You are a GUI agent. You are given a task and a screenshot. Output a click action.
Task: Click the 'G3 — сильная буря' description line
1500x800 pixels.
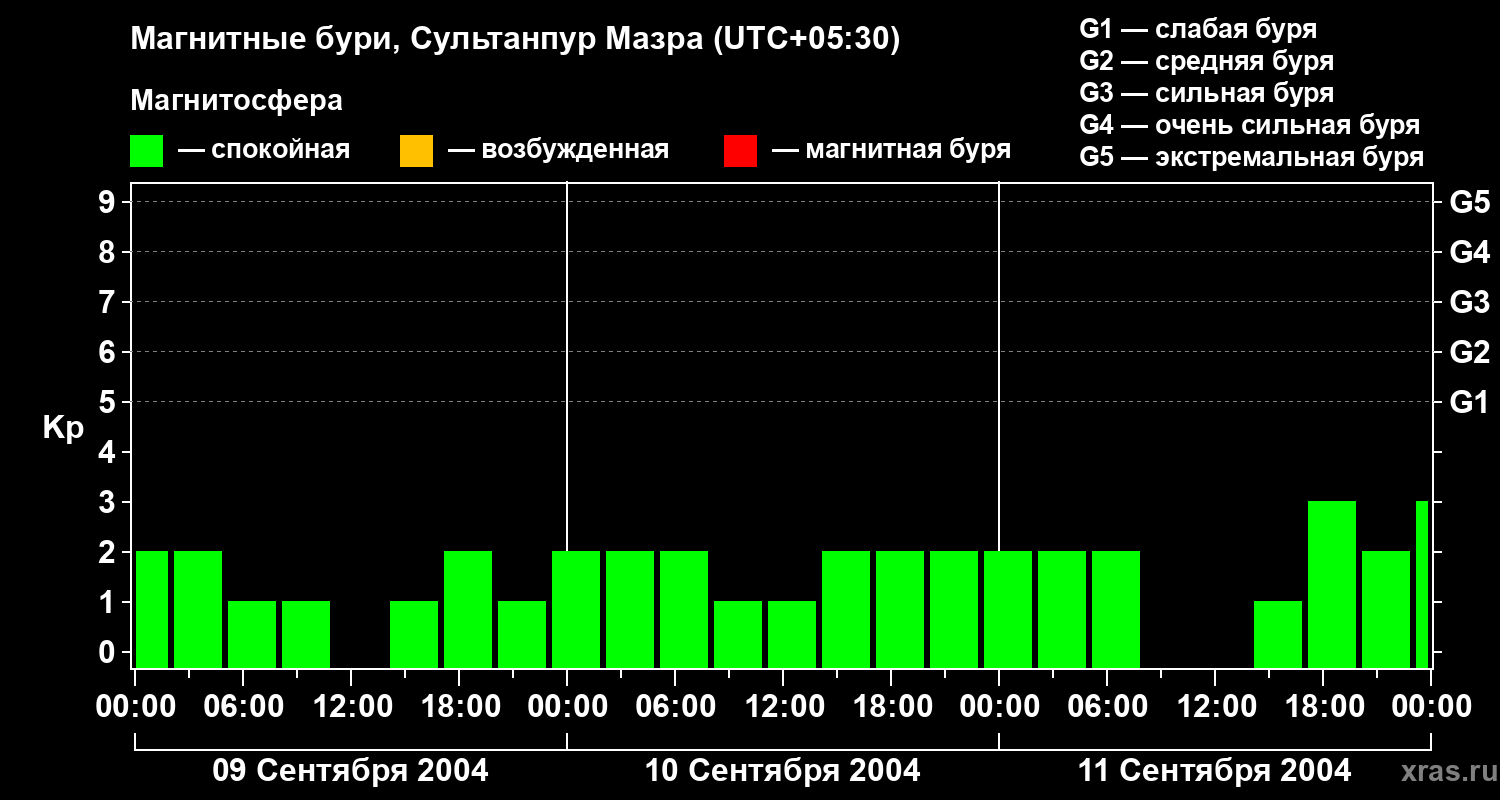pos(1206,93)
